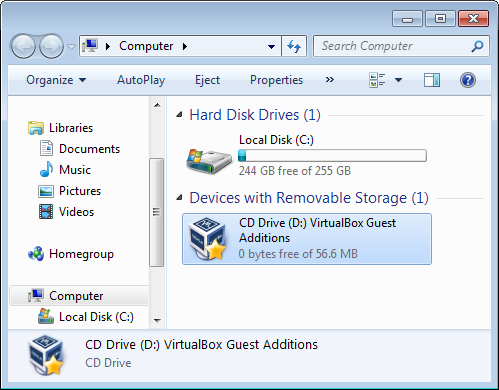Show more toolbar commands chevron
The image size is (499, 390).
[x=330, y=80]
